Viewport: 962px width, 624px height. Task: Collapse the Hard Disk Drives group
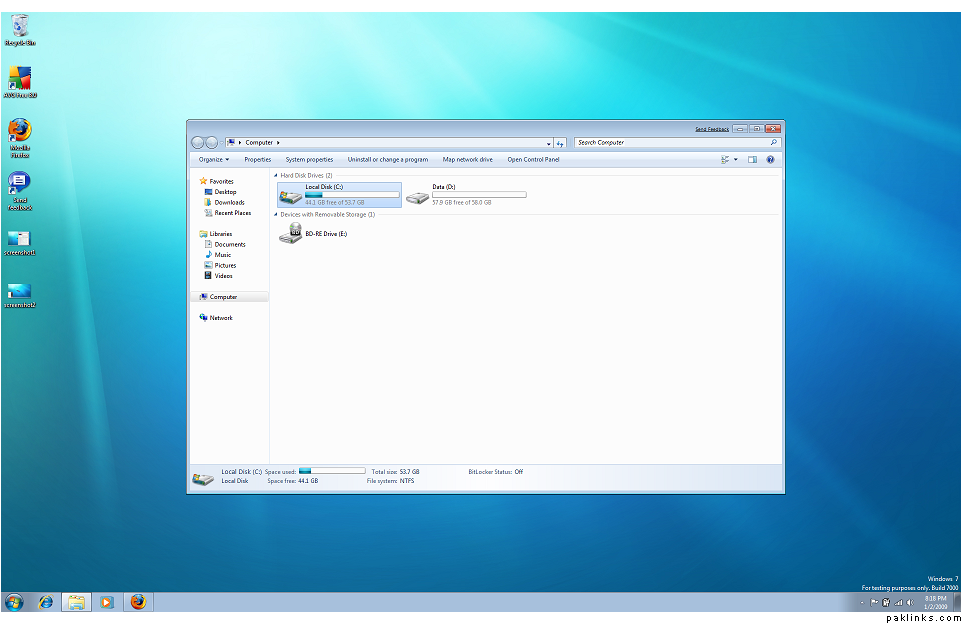(276, 175)
